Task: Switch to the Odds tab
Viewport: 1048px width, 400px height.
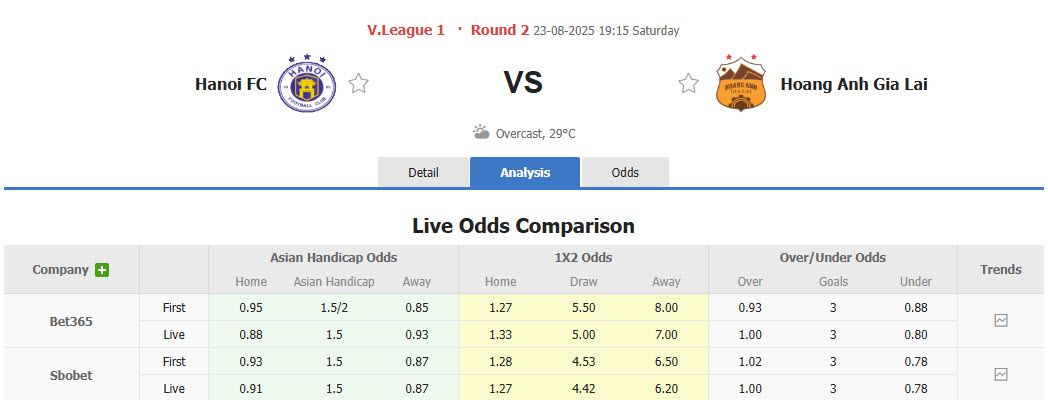Action: 625,172
